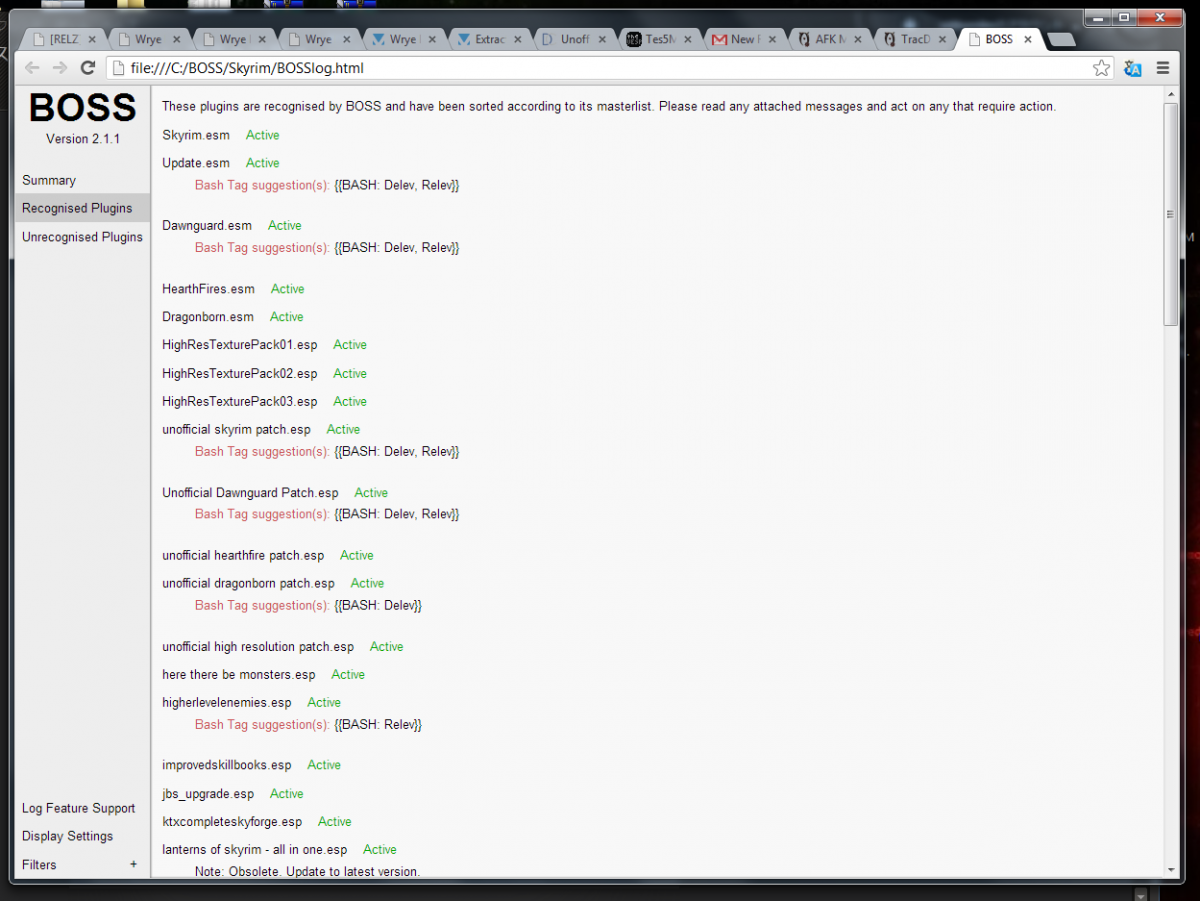
Task: Click the Skyrim.esm plugin name
Action: (x=196, y=135)
